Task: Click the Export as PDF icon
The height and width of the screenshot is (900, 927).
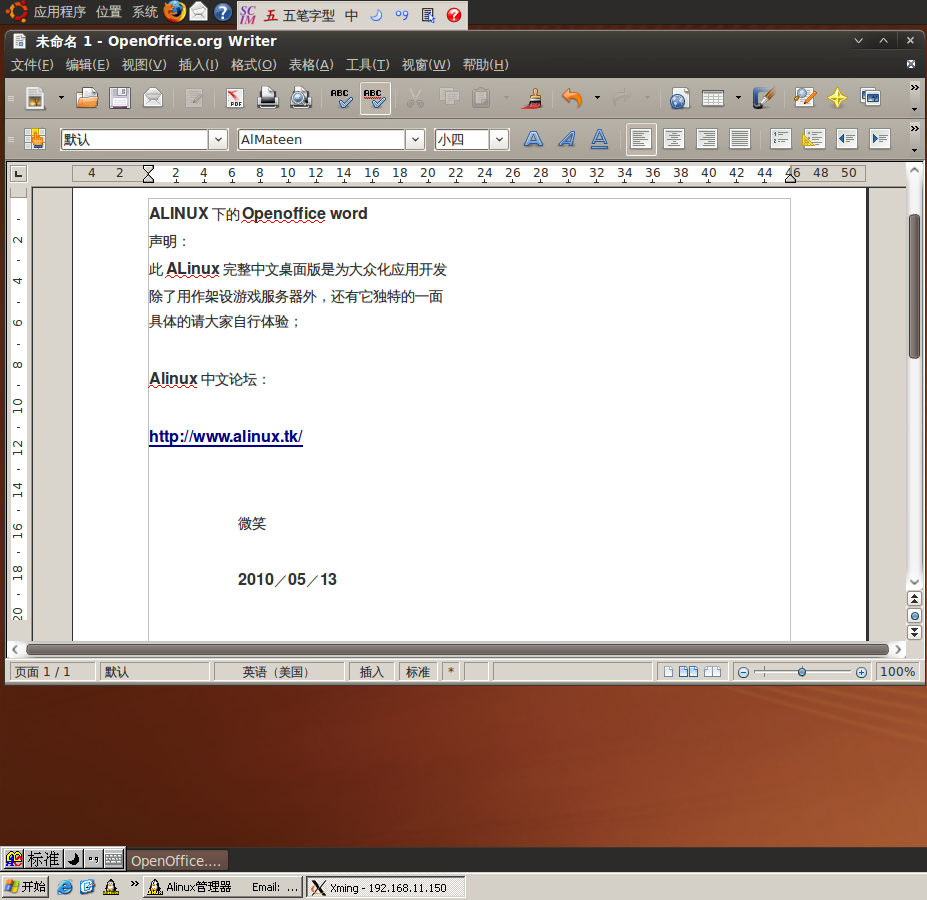Action: tap(235, 98)
